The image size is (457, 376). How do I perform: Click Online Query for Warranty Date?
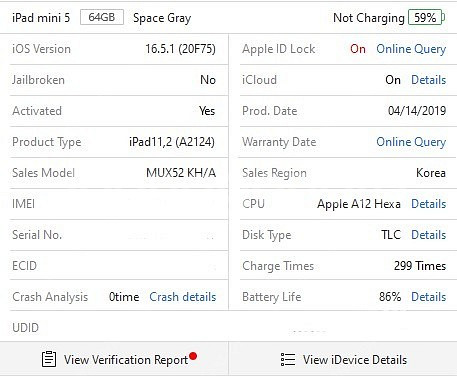point(411,142)
